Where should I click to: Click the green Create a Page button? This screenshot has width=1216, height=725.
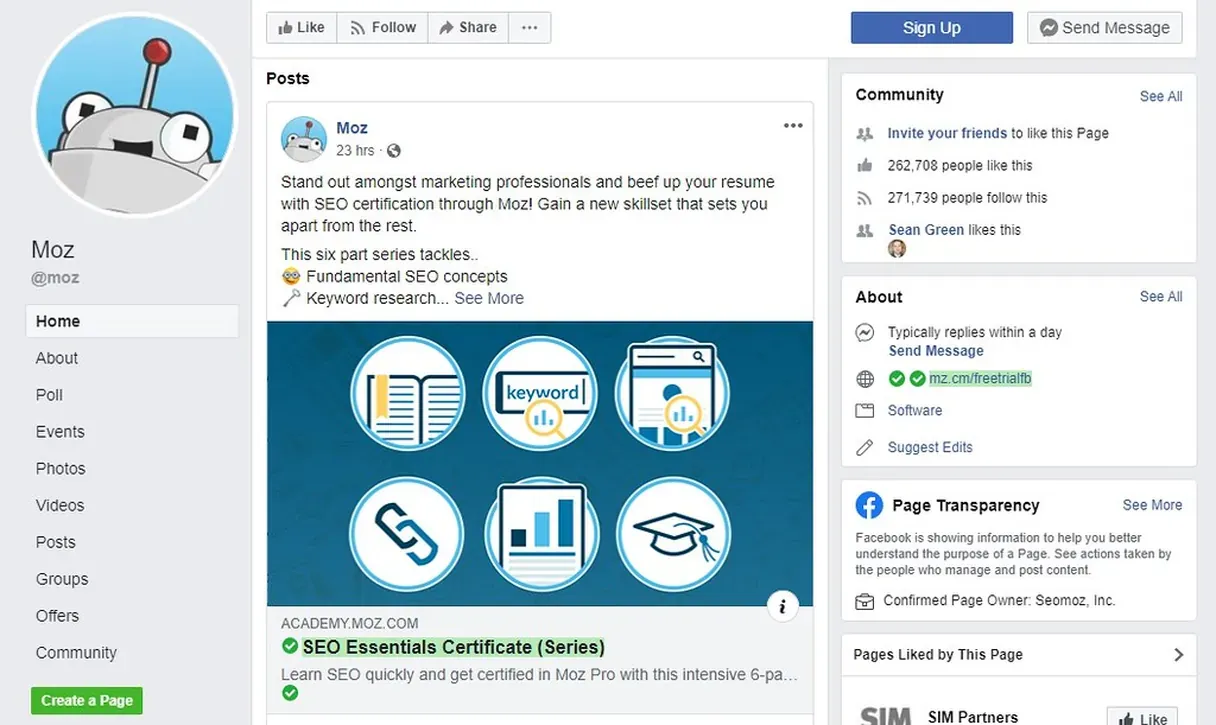coord(87,700)
